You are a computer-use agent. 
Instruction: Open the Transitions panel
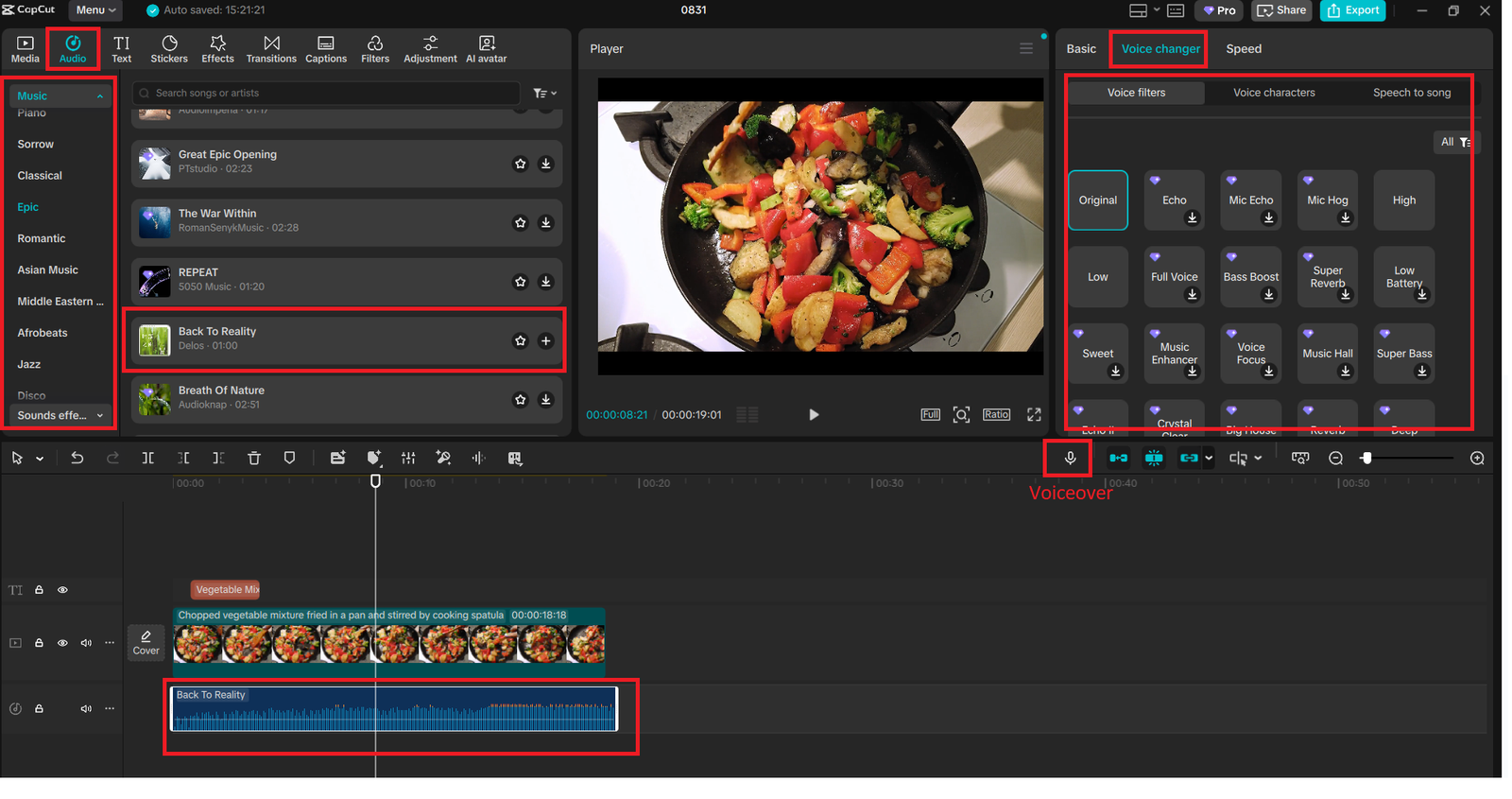271,49
